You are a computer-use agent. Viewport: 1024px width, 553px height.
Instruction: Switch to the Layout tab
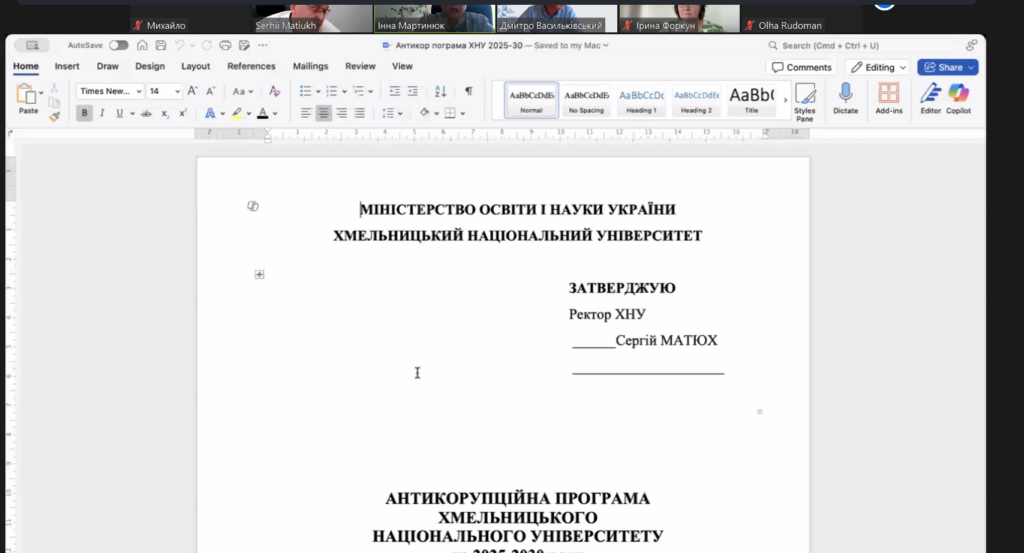195,66
